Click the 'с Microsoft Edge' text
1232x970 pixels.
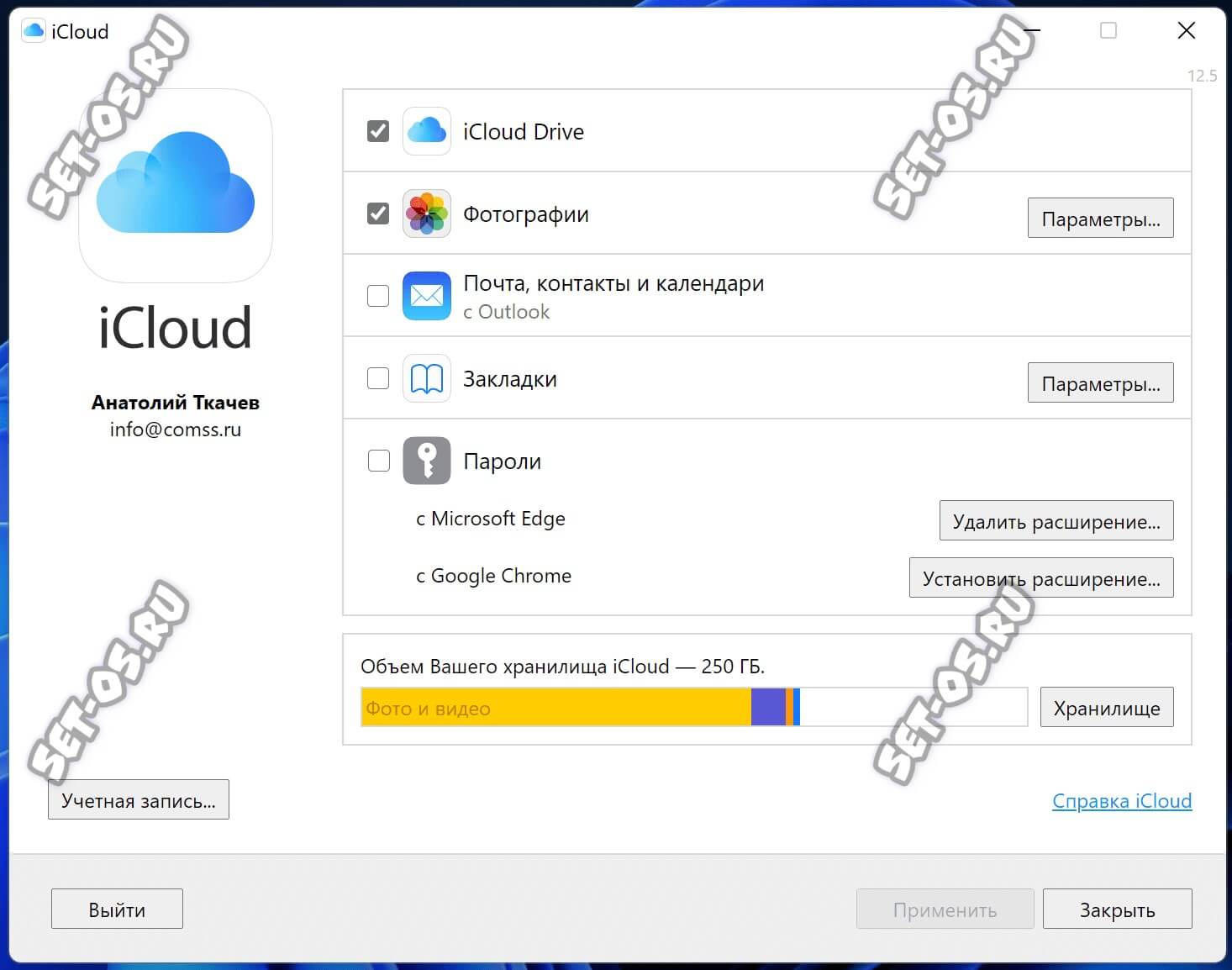(491, 519)
